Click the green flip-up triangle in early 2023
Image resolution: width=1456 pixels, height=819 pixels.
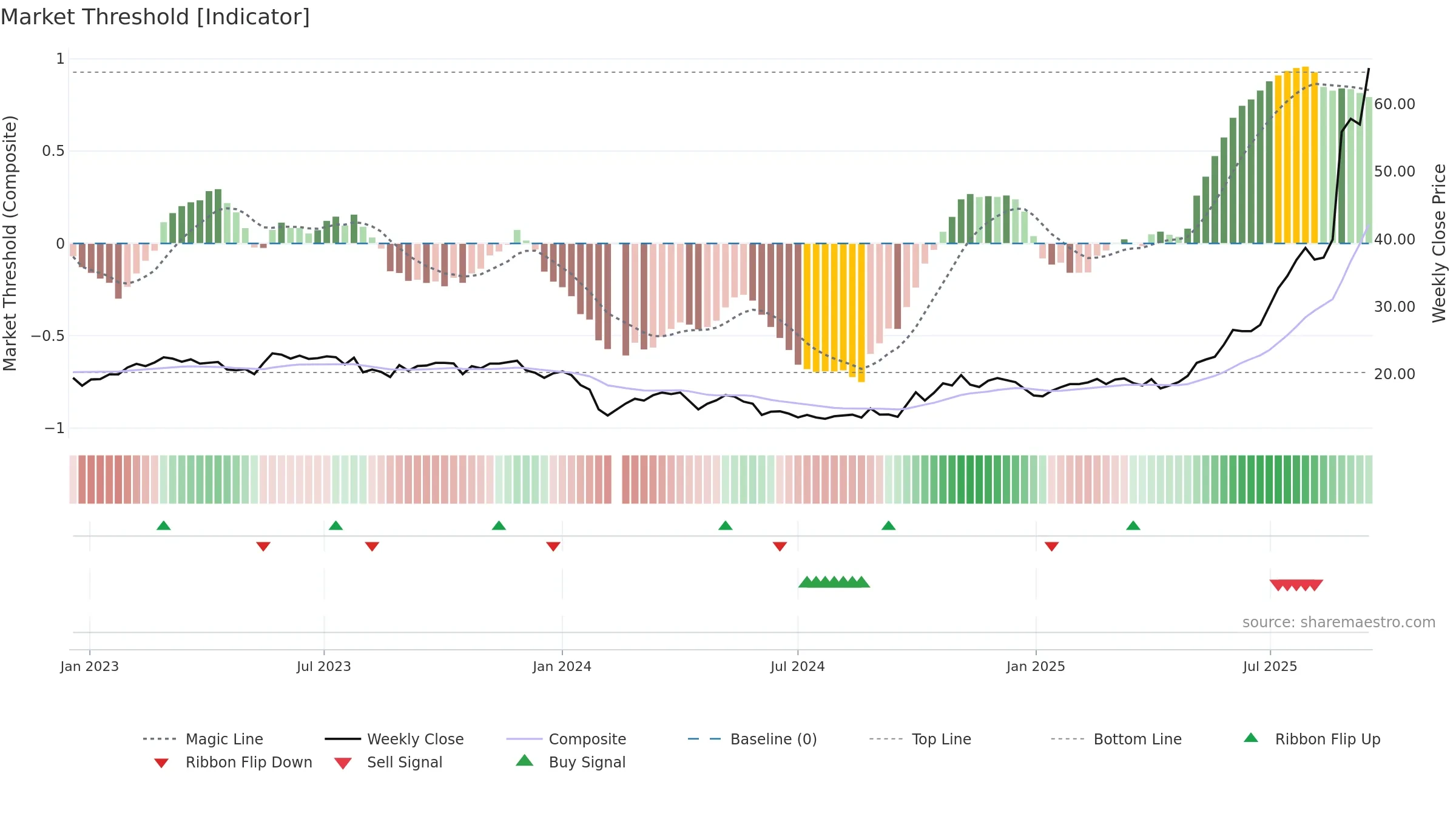coord(164,525)
